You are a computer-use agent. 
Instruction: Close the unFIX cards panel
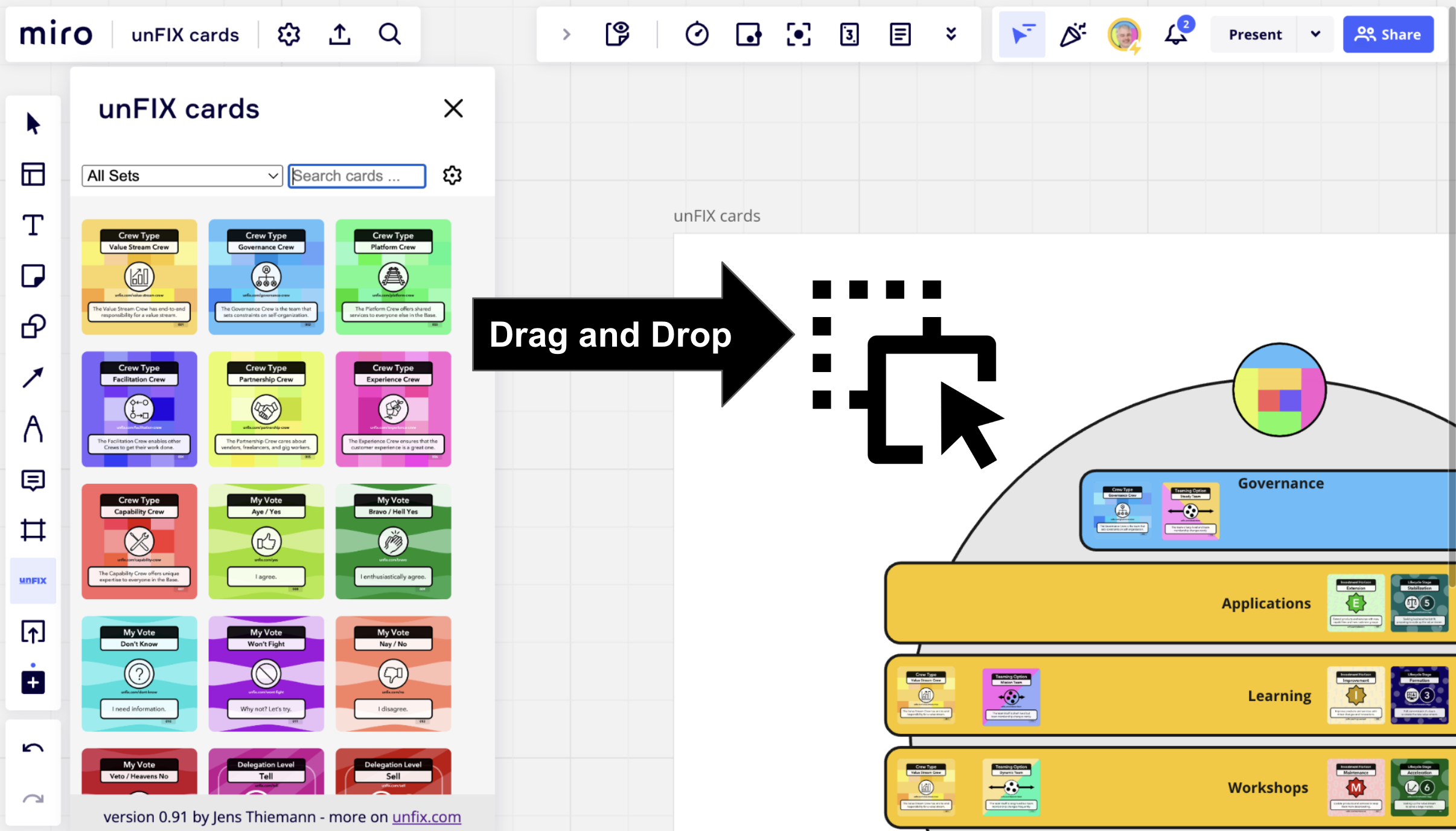pyautogui.click(x=453, y=109)
